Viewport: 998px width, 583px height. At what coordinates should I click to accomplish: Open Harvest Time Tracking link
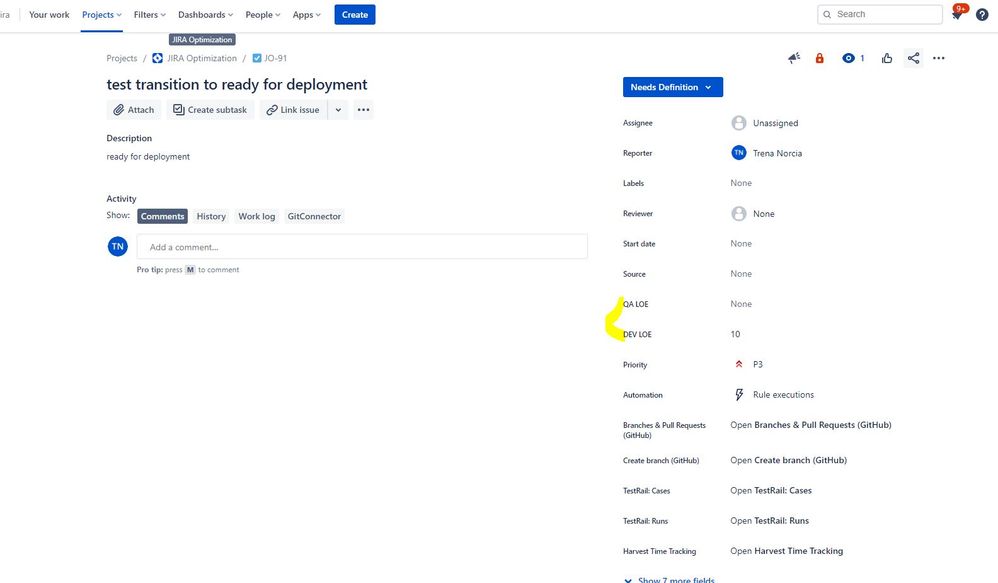tap(787, 551)
